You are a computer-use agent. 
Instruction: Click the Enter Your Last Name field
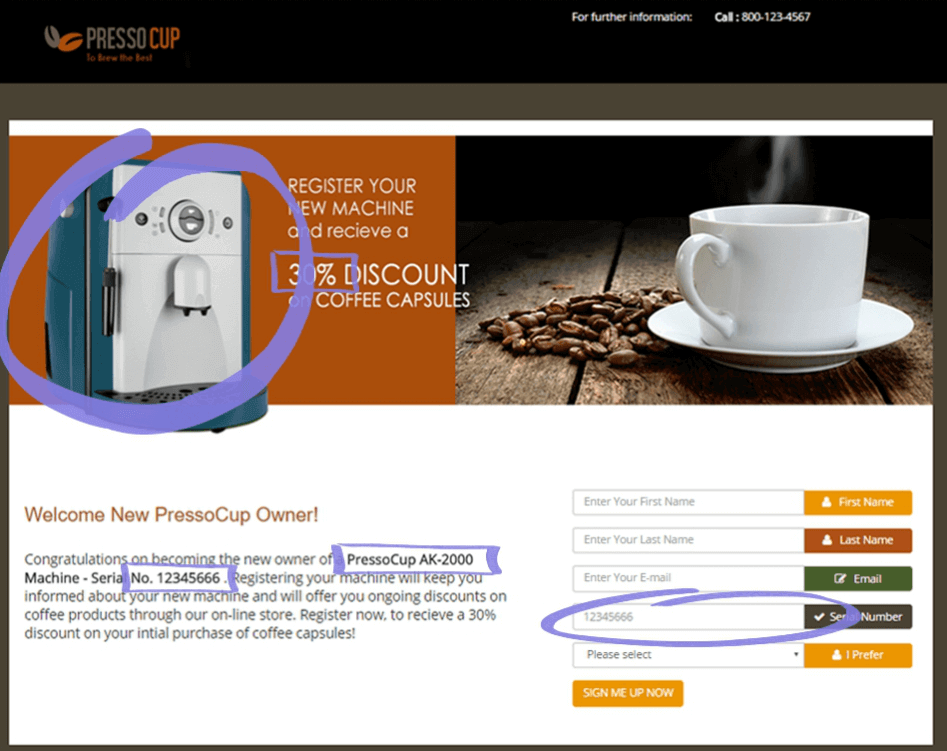pyautogui.click(x=688, y=540)
